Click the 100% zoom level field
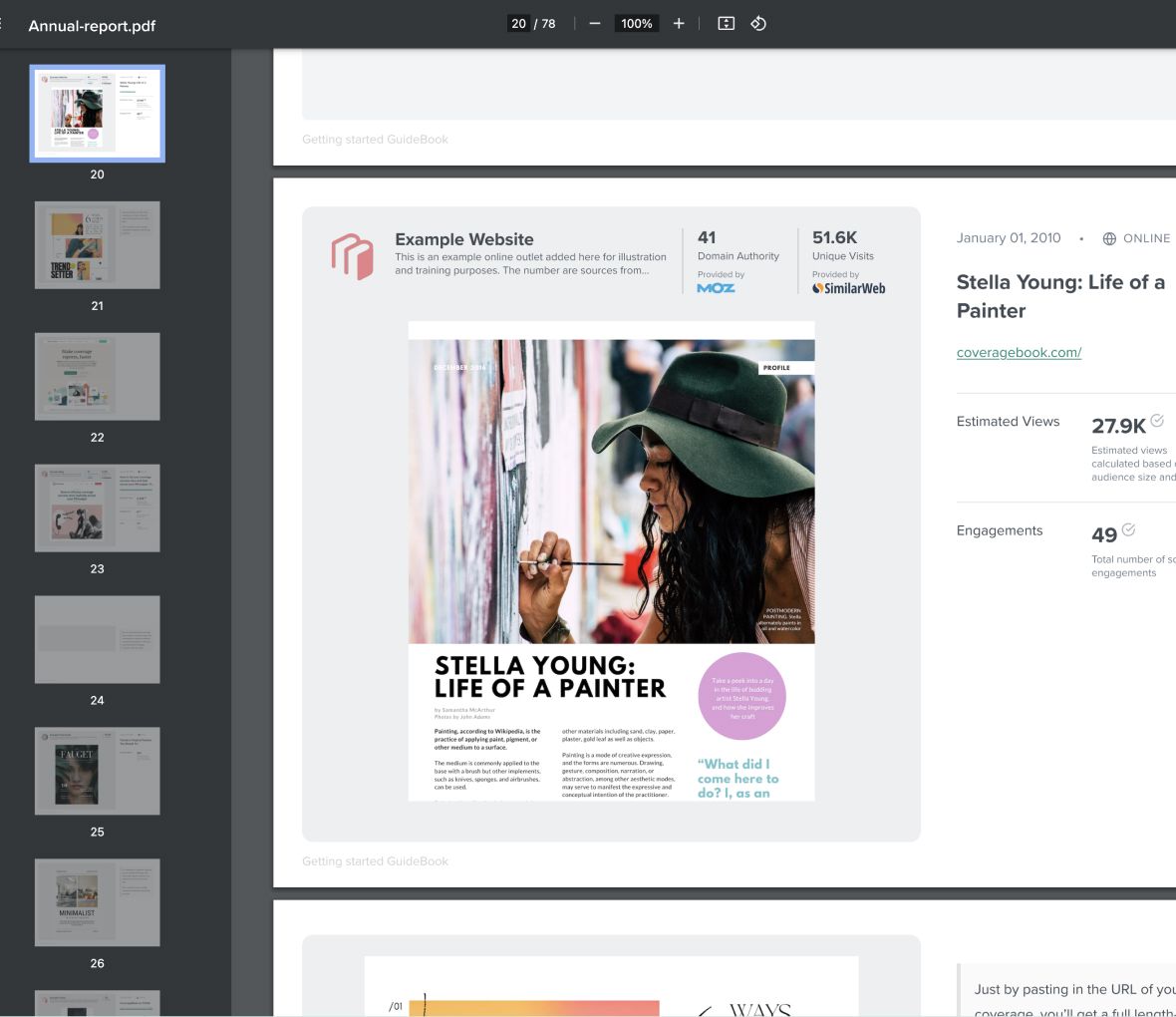The height and width of the screenshot is (1017, 1176). (x=636, y=23)
